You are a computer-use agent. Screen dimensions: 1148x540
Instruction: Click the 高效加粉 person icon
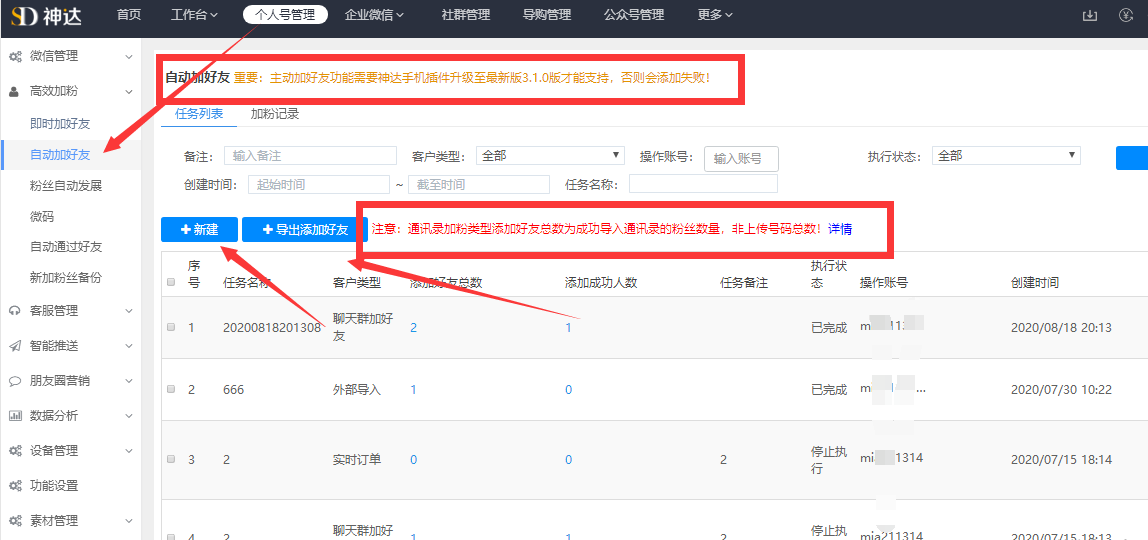15,91
